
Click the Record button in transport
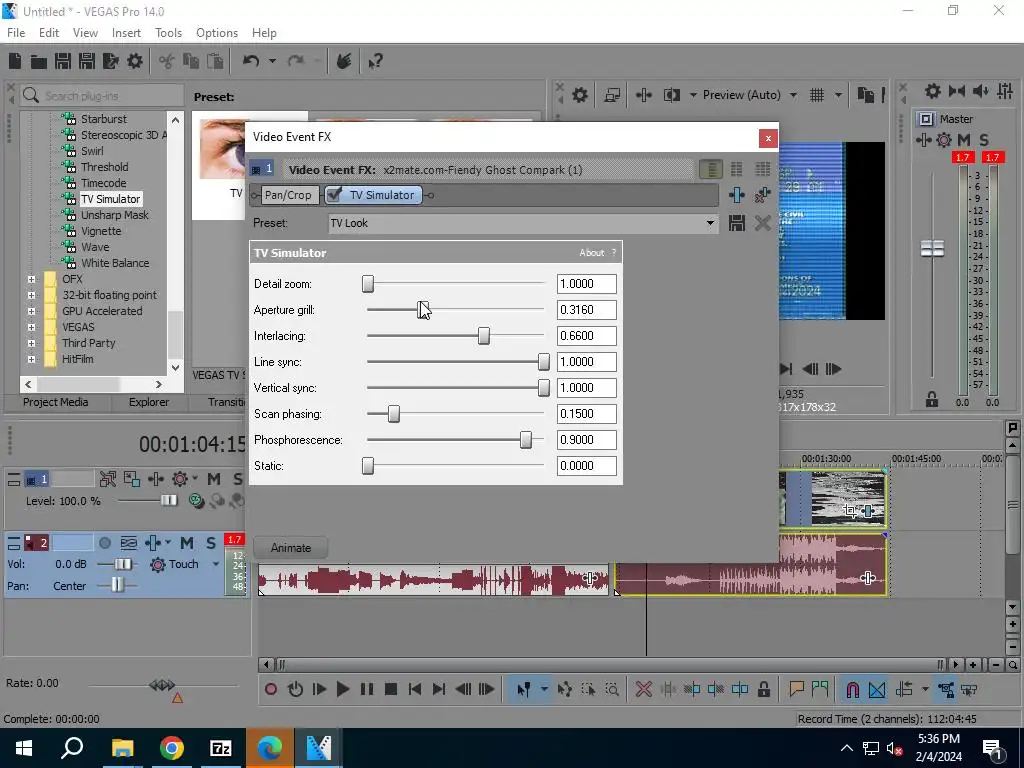271,689
